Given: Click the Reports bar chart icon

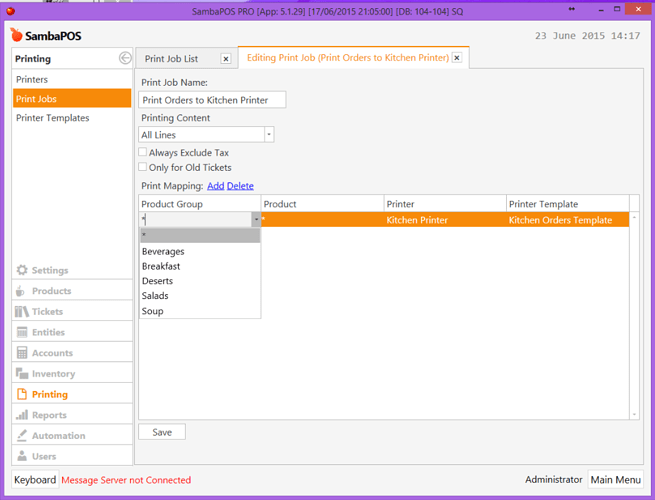Looking at the screenshot, I should click(x=22, y=415).
